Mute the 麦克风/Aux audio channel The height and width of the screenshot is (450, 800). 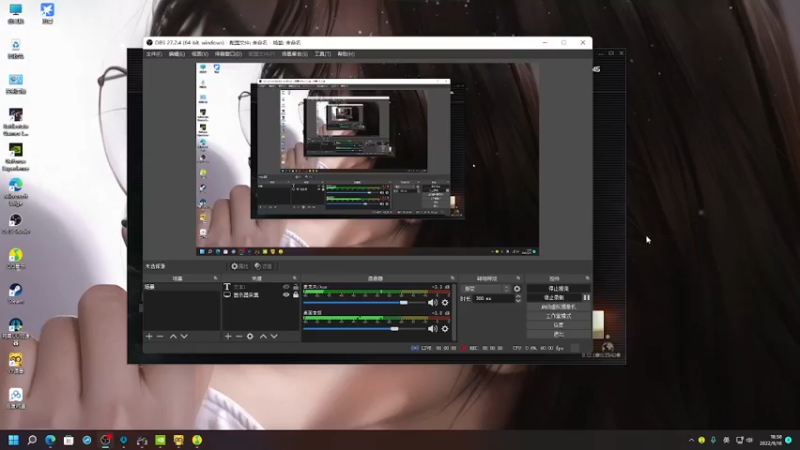(433, 303)
